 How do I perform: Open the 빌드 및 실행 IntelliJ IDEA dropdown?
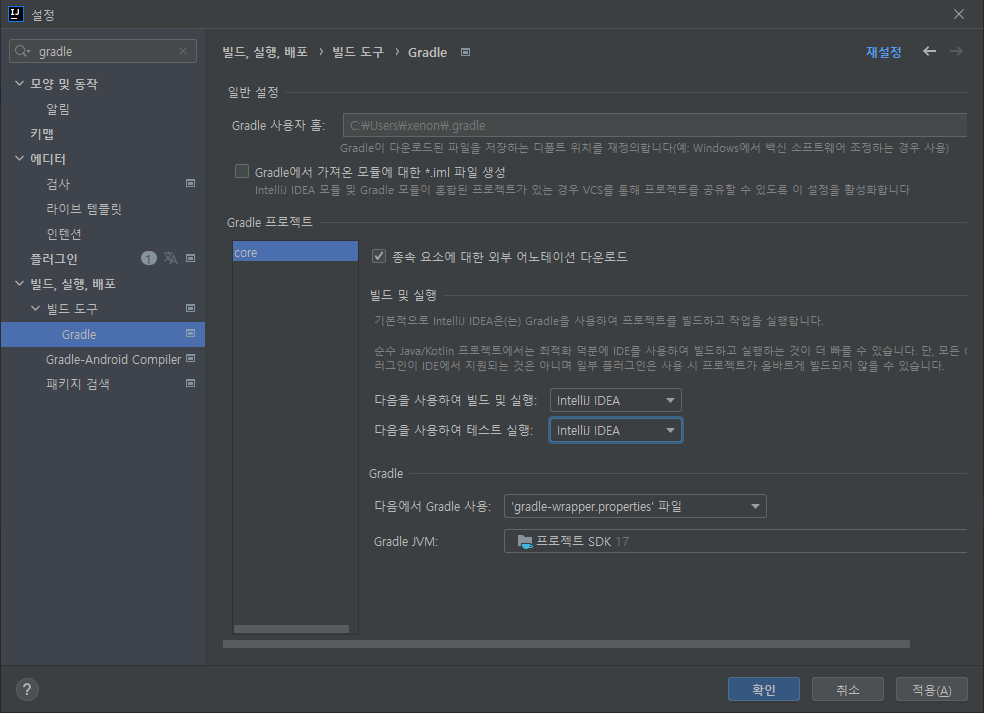616,400
